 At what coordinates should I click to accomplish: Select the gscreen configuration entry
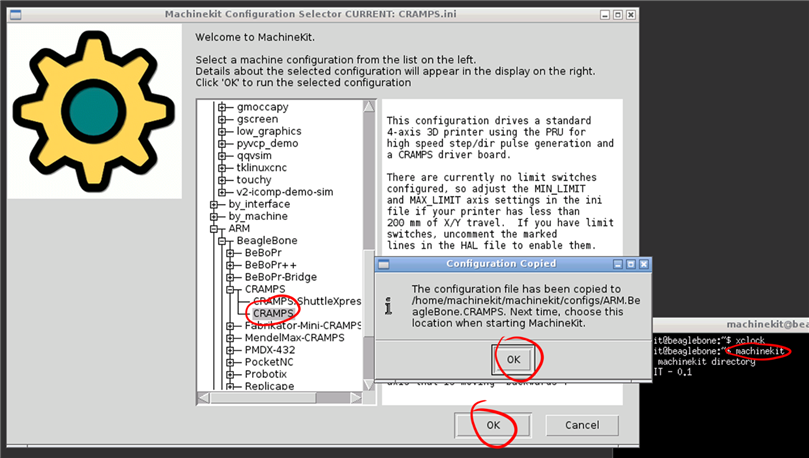(257, 119)
